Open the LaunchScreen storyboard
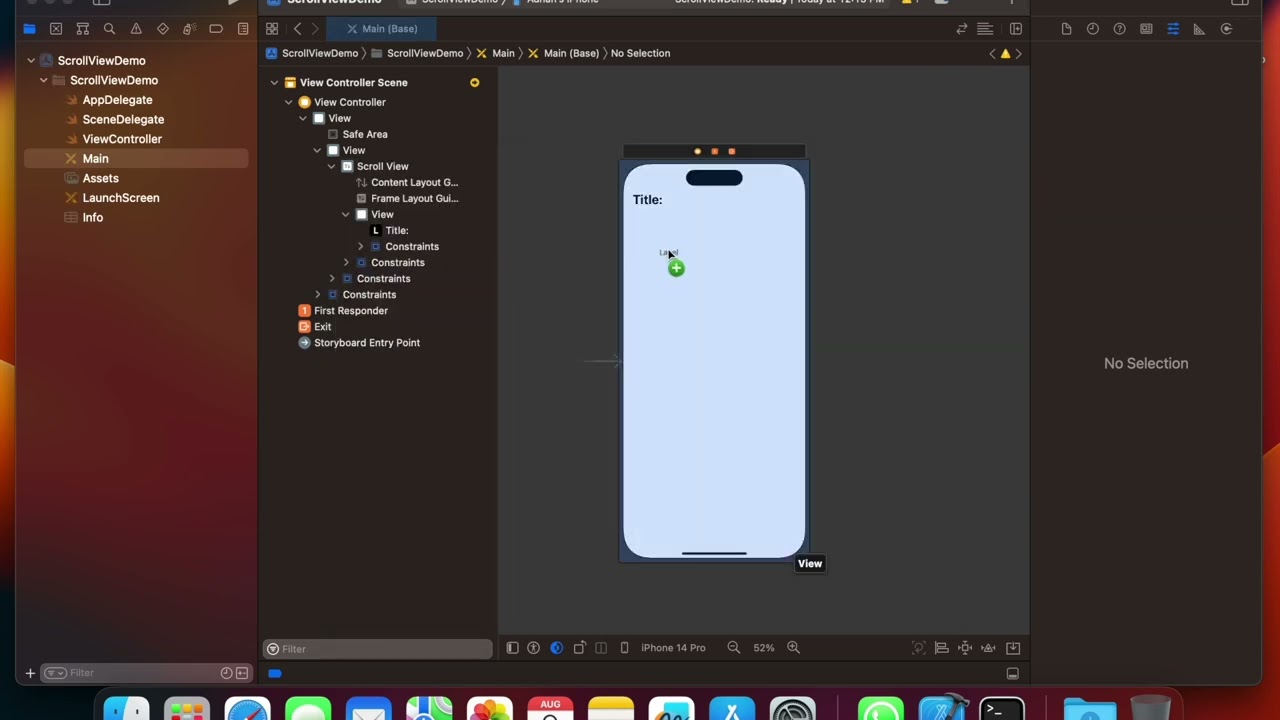This screenshot has width=1280, height=720. pos(120,198)
